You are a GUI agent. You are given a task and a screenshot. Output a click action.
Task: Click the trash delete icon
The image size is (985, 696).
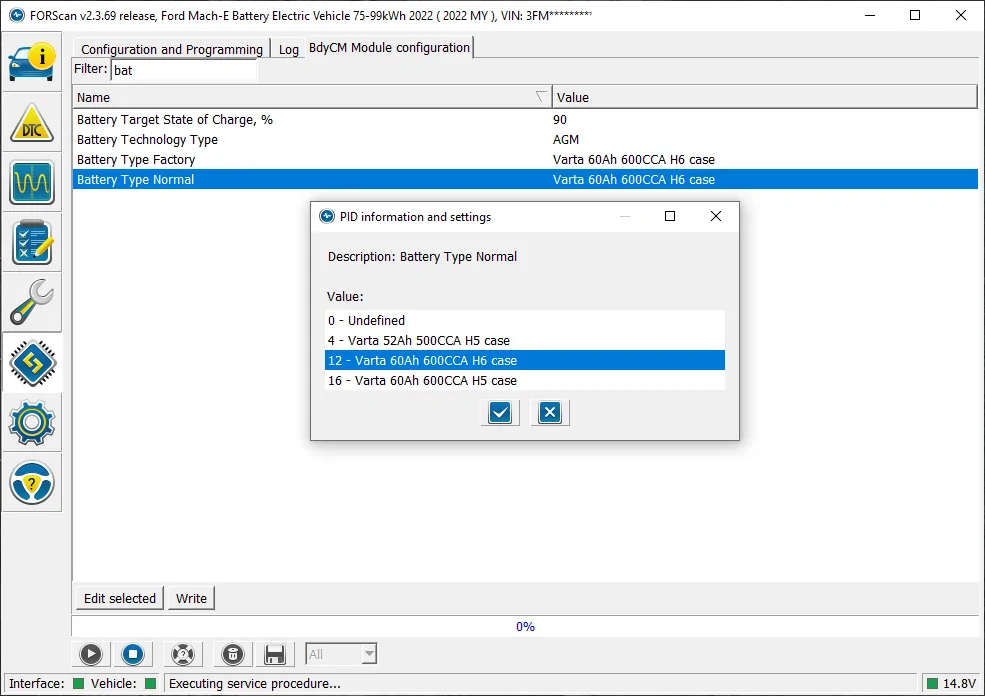pos(232,655)
